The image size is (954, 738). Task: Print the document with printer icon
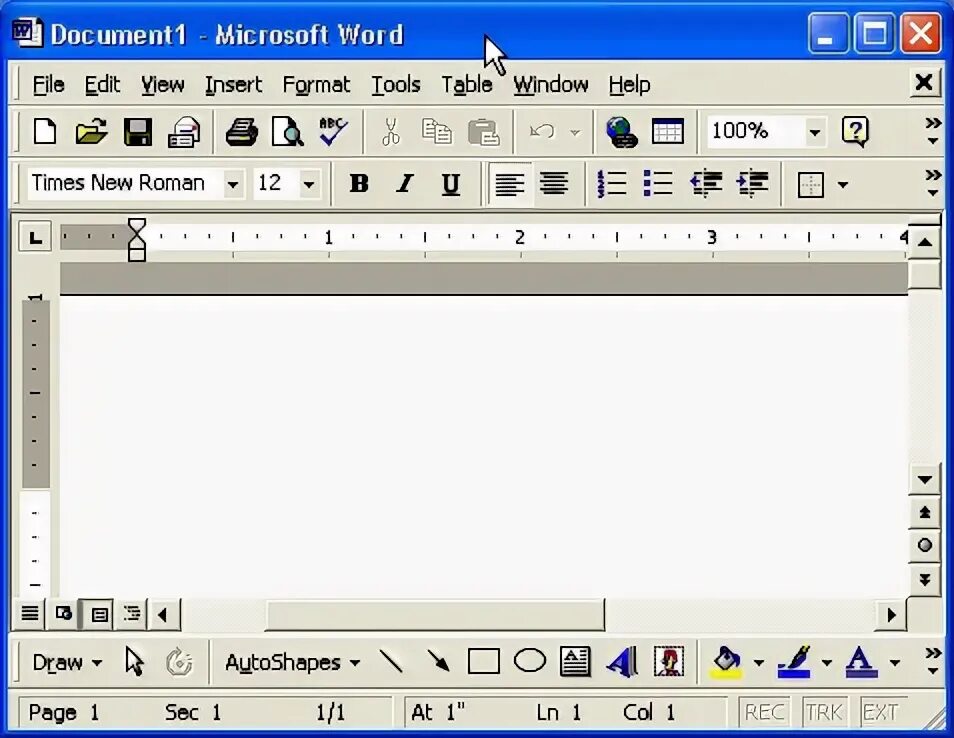(x=242, y=131)
